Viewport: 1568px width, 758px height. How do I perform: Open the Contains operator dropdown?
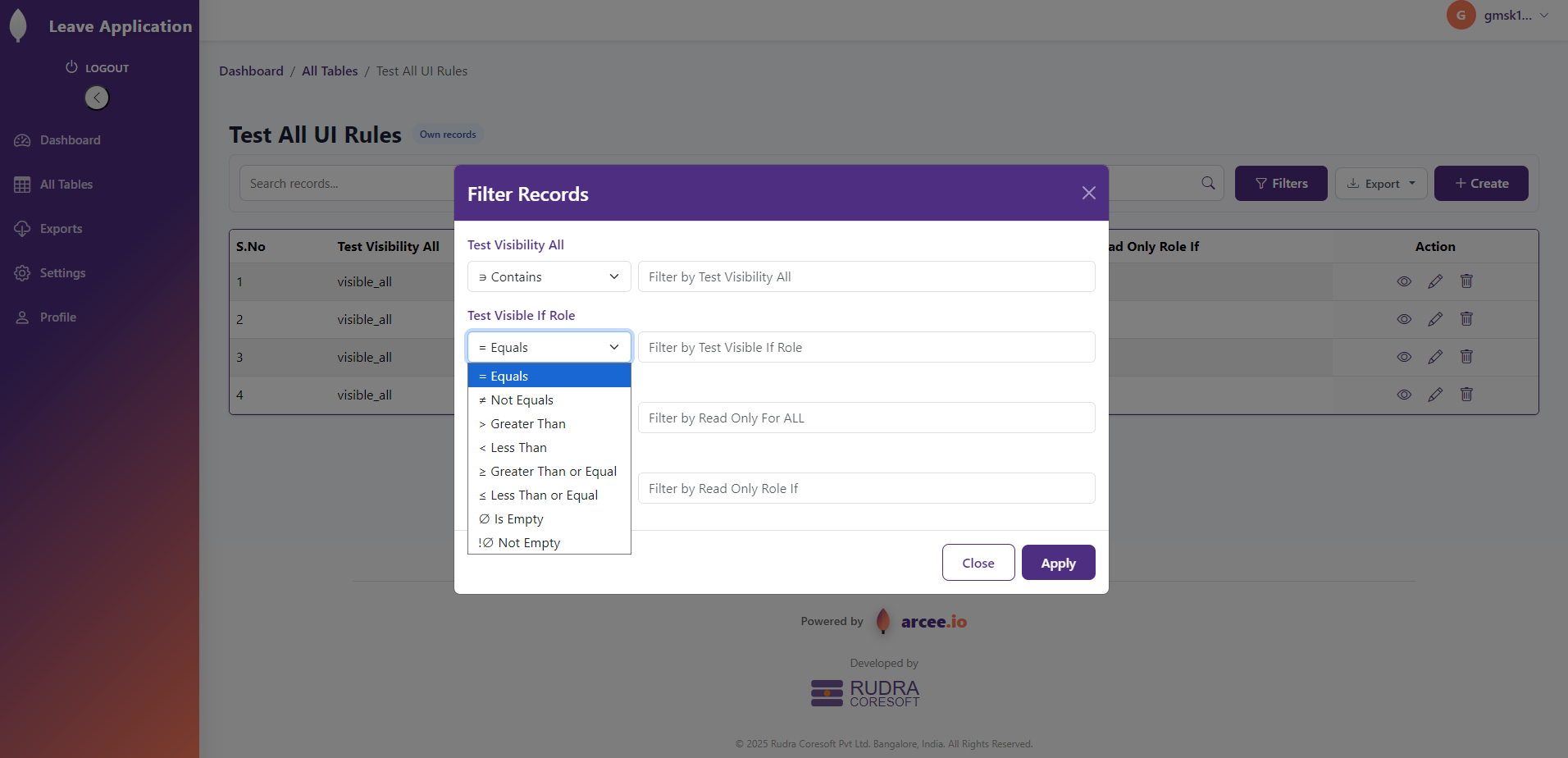tap(549, 277)
